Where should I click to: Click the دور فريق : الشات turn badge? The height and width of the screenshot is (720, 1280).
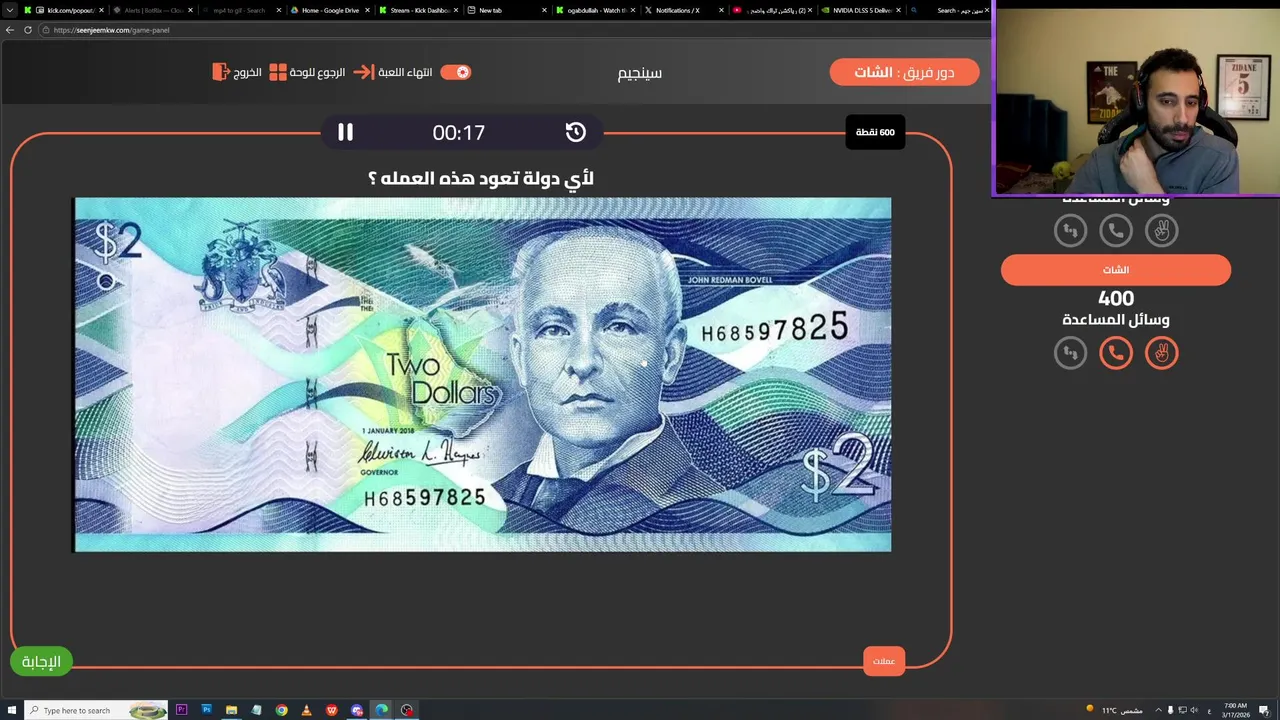[904, 72]
